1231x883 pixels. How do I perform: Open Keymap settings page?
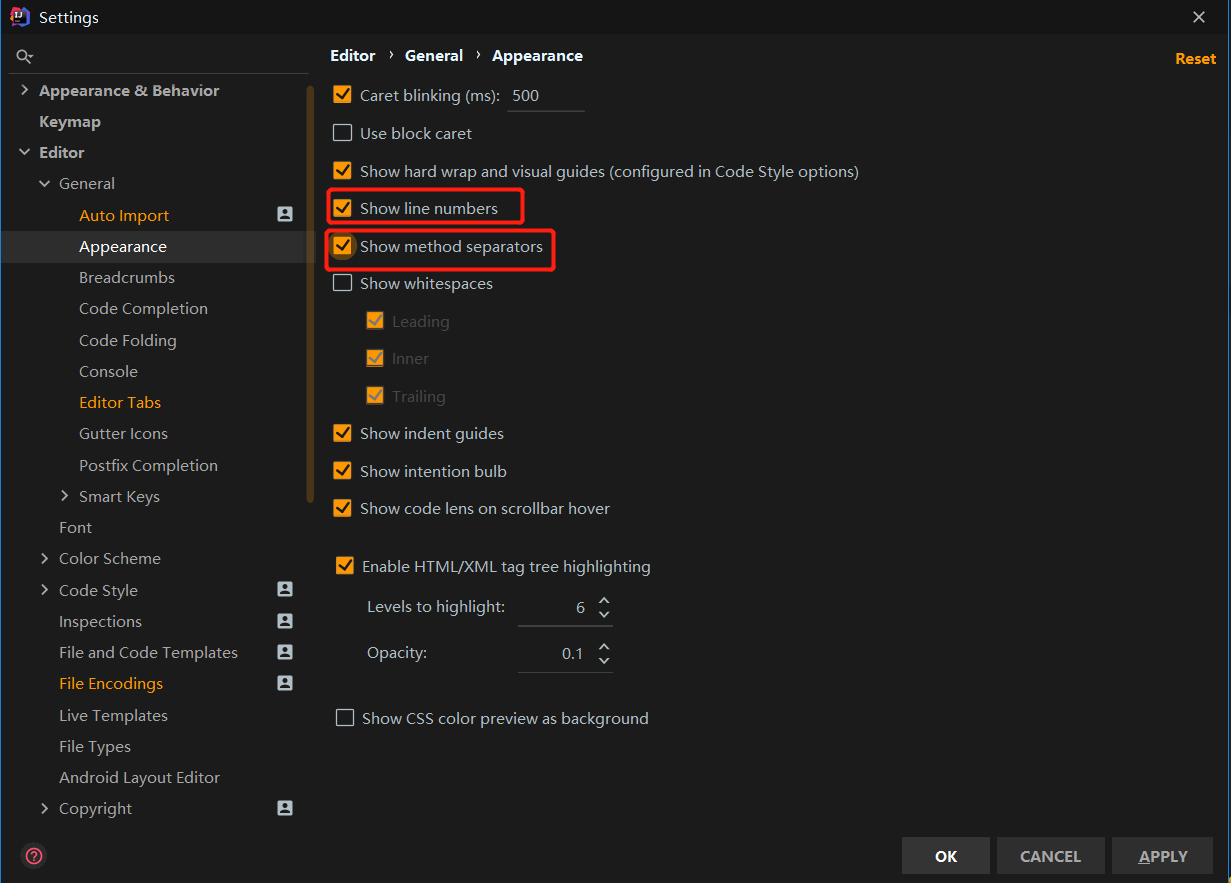(x=70, y=121)
